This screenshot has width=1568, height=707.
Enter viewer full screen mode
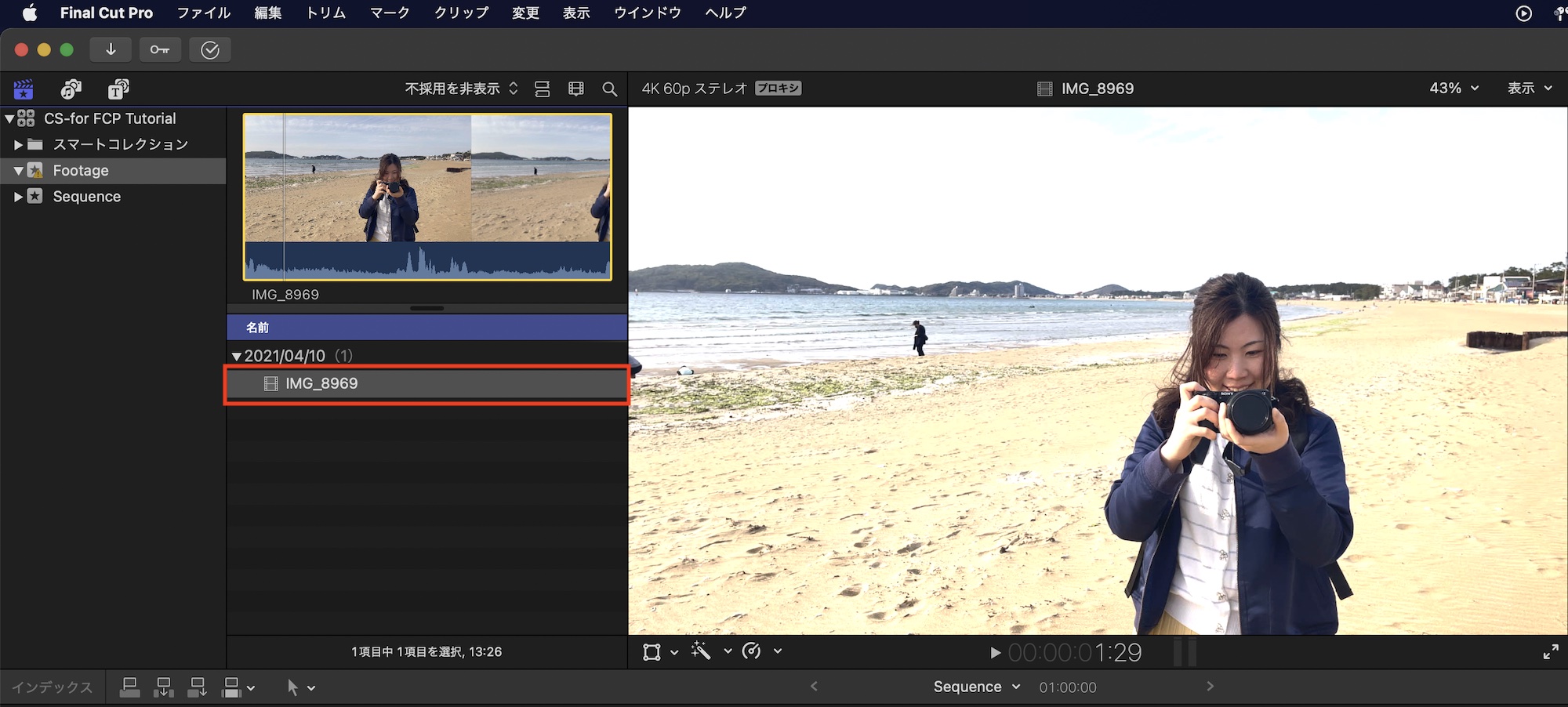(1550, 652)
